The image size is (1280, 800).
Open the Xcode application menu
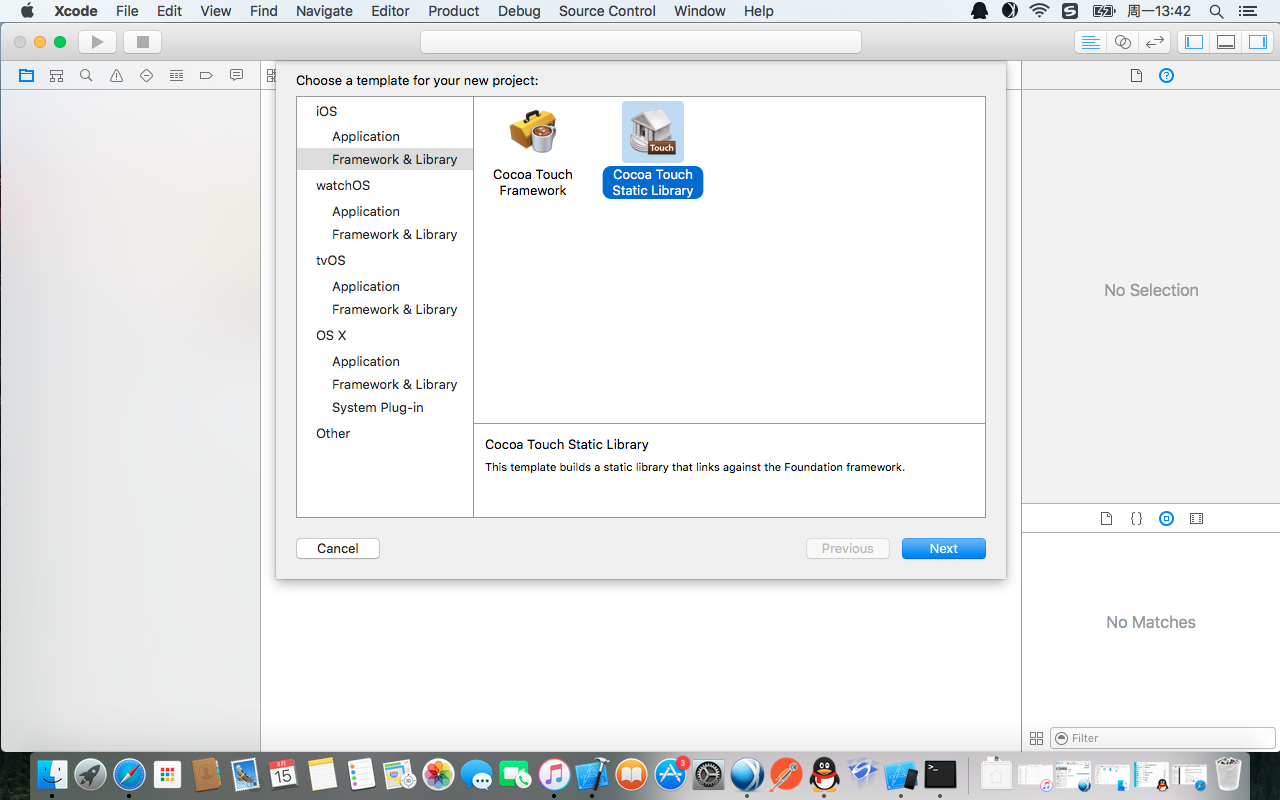[76, 11]
